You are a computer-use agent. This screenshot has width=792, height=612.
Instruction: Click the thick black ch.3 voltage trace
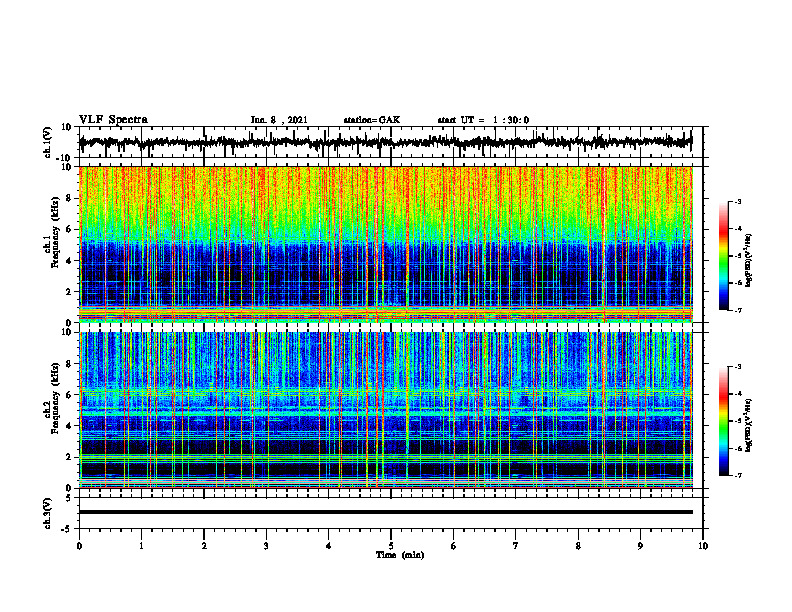[x=386, y=512]
